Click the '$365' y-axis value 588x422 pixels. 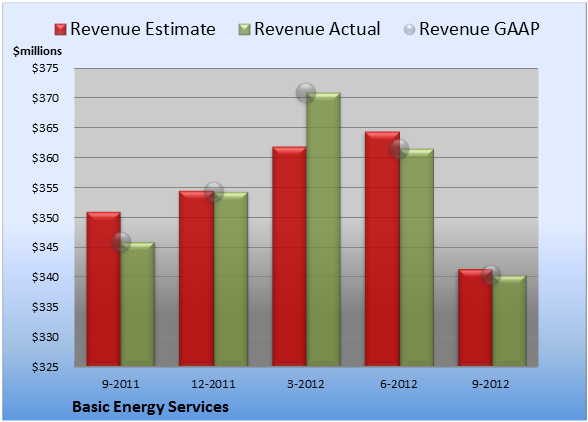coord(45,128)
